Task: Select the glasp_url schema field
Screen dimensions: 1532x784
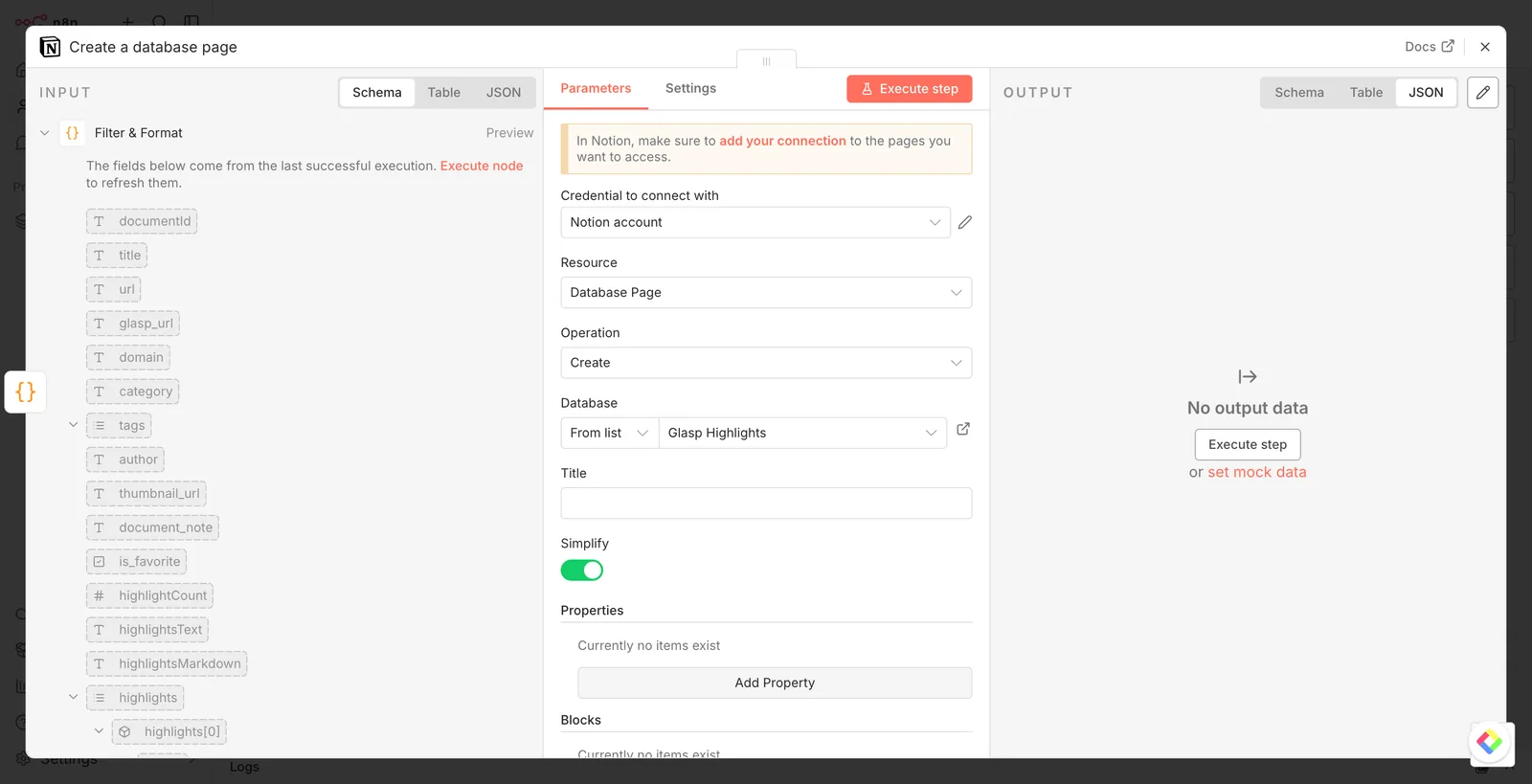Action: (x=133, y=324)
